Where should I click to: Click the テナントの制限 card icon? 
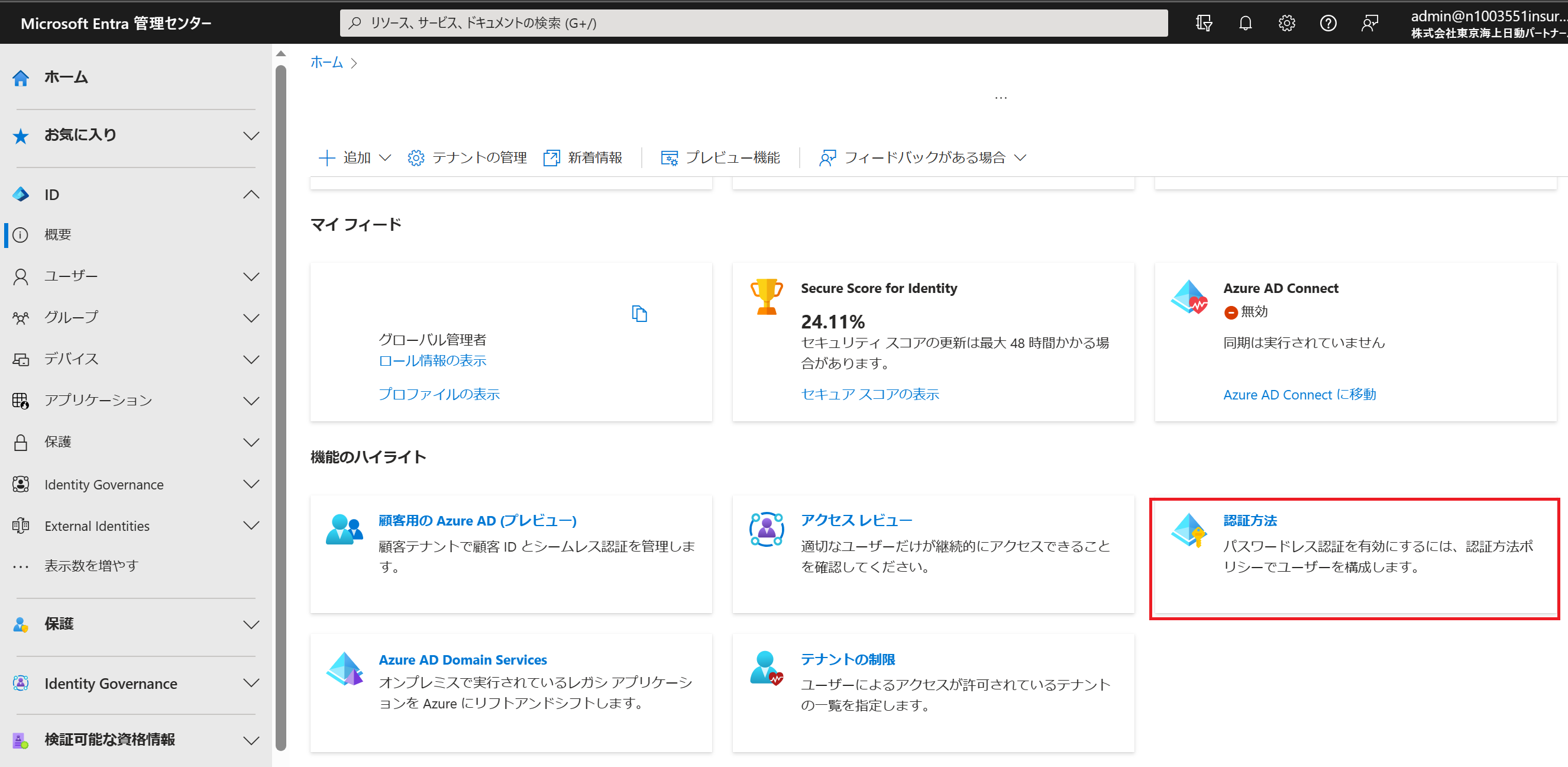pyautogui.click(x=767, y=668)
